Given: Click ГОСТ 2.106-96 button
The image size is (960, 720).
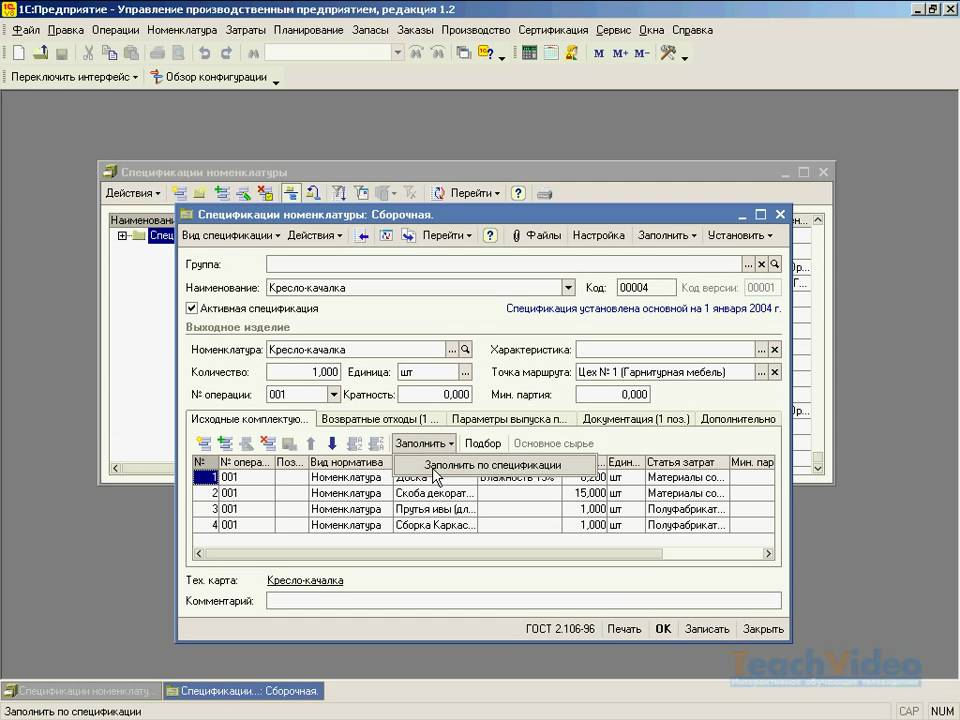Looking at the screenshot, I should coord(560,629).
